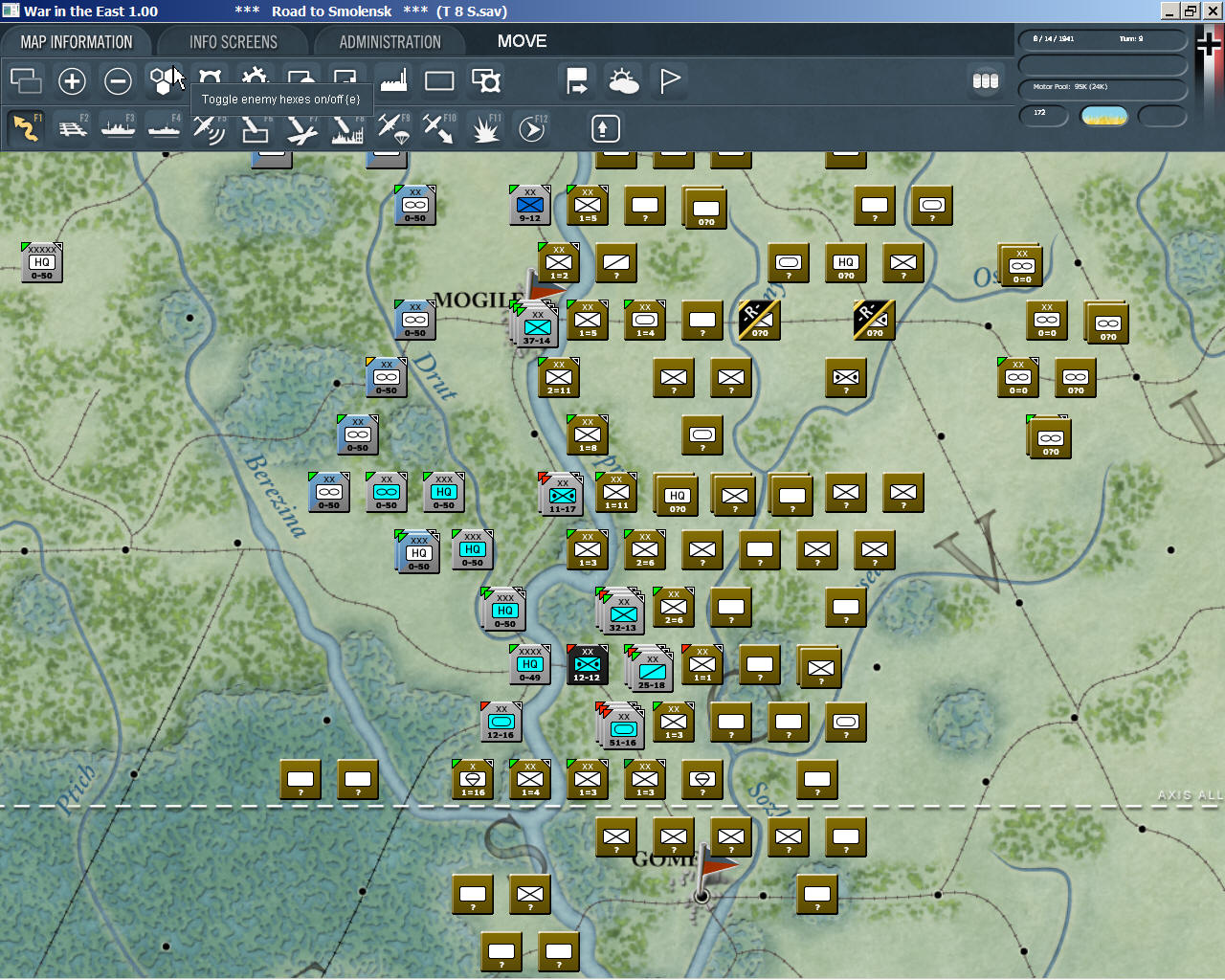This screenshot has height=980, width=1225.
Task: Open the MAP INFORMATION tab
Action: click(x=77, y=42)
